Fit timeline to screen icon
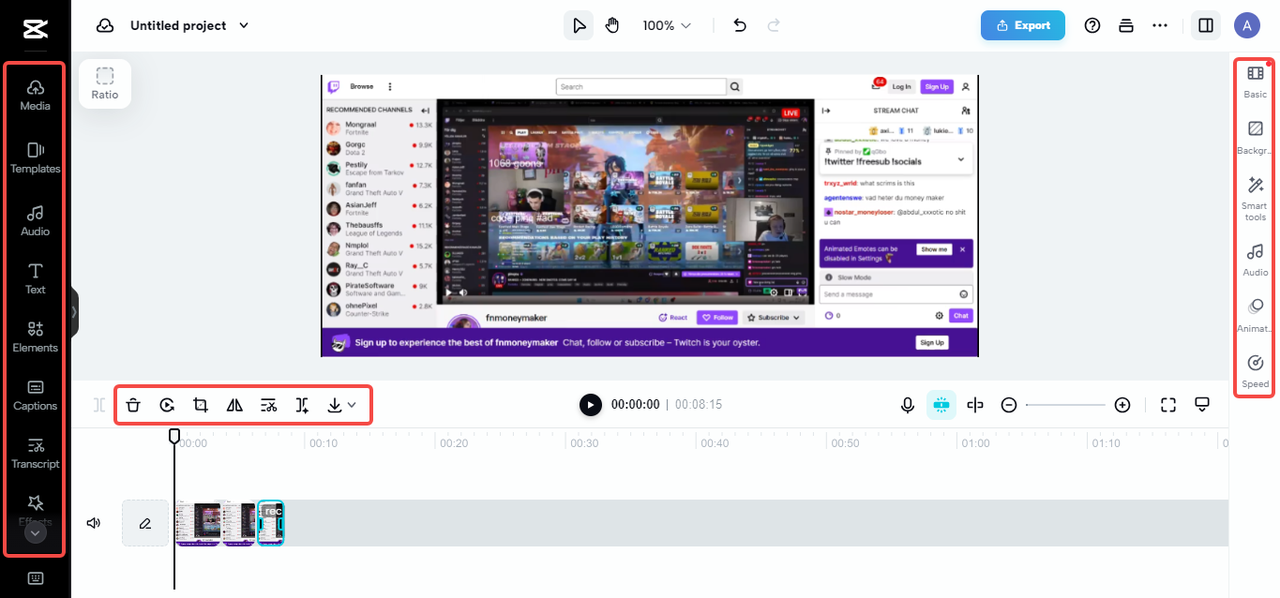The image size is (1280, 598). tap(1168, 405)
